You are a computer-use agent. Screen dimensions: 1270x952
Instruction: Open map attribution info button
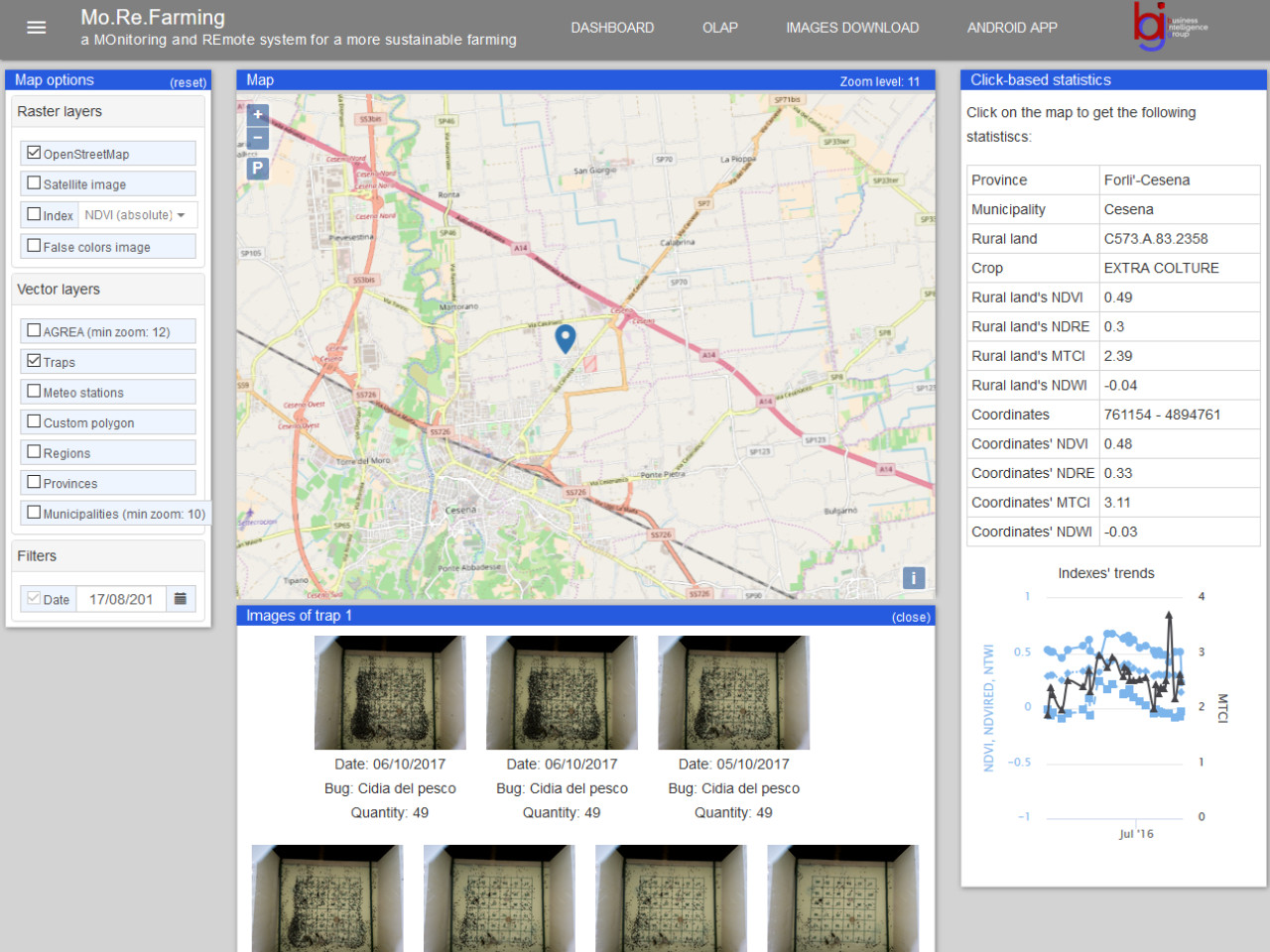(914, 578)
